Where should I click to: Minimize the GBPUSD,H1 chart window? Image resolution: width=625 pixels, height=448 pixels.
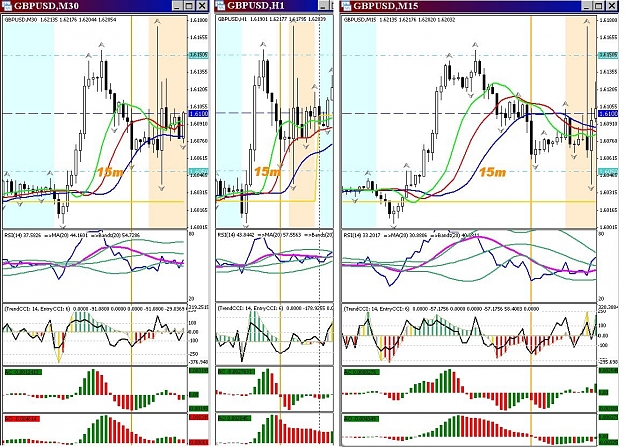click(325, 6)
